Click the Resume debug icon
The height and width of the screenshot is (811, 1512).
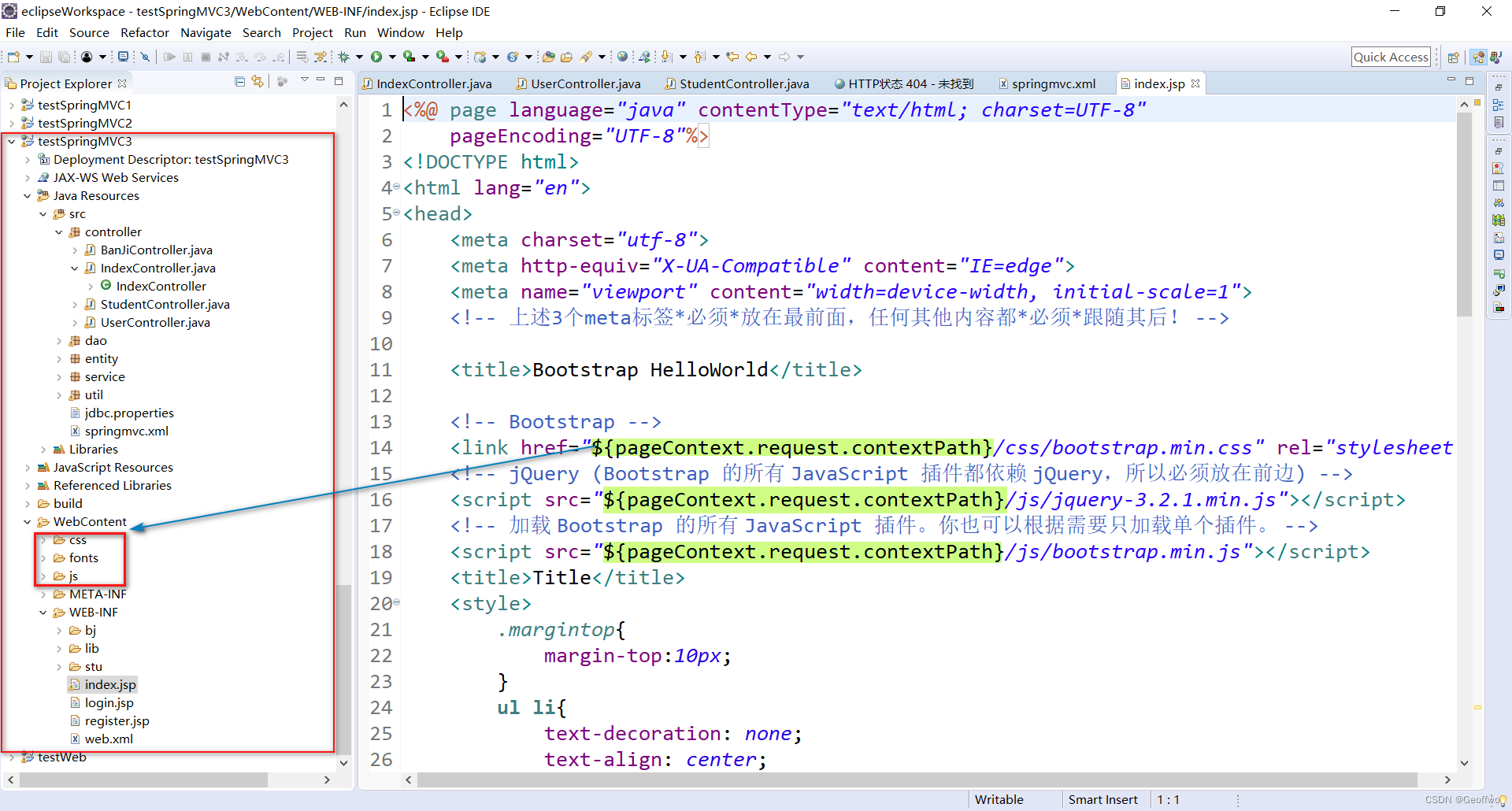click(169, 57)
